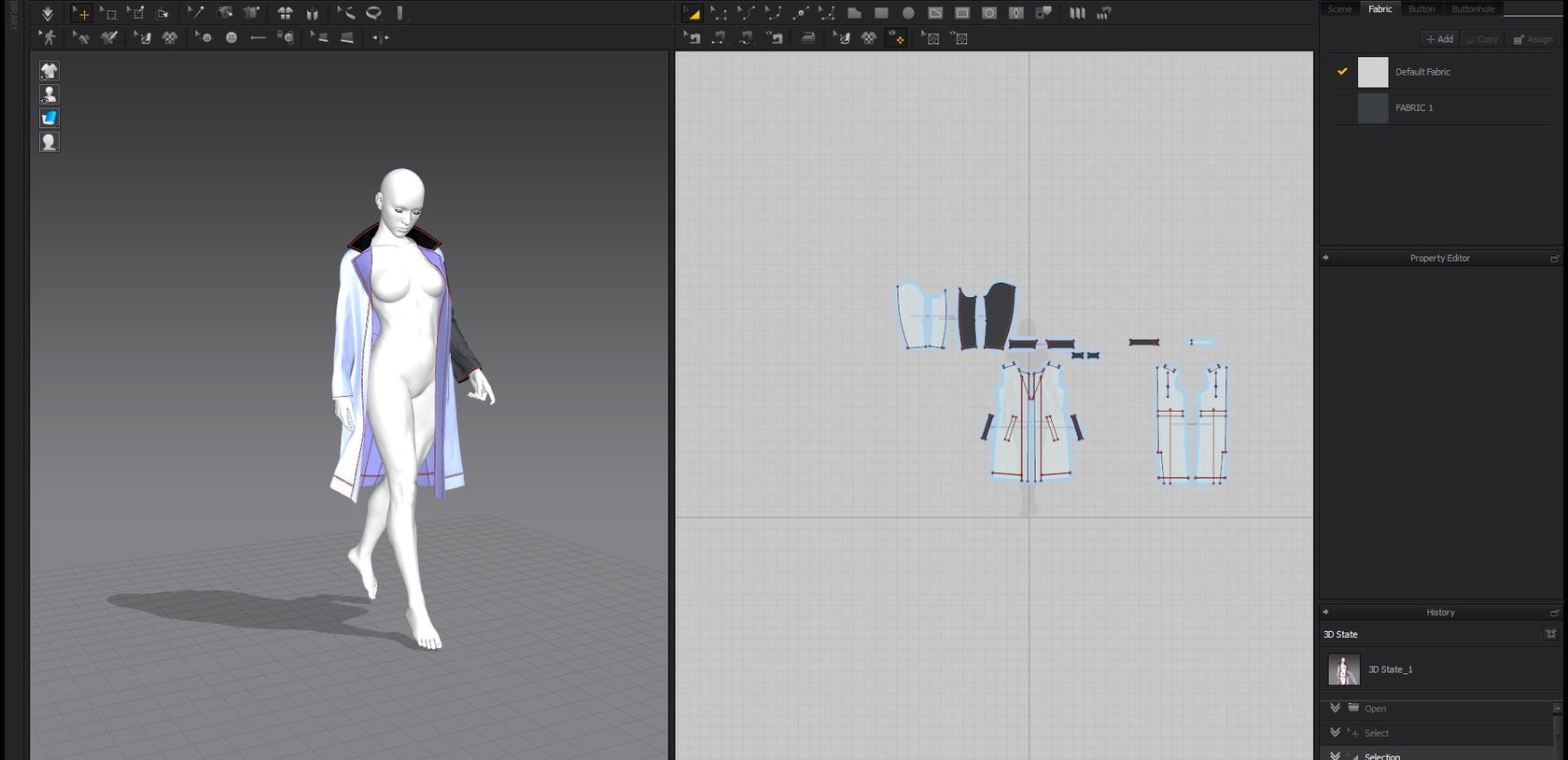Image resolution: width=1568 pixels, height=760 pixels.
Task: Click the Simulate down-arrow icon
Action: point(47,13)
